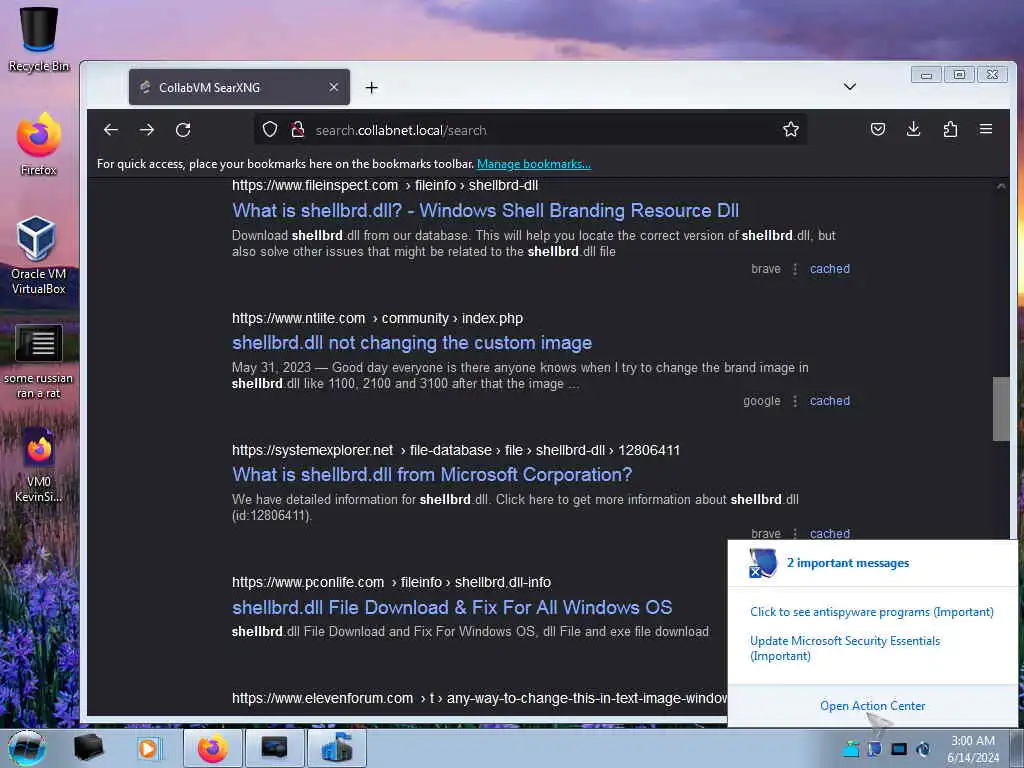This screenshot has width=1024, height=768.
Task: Click the elevenforum.com result URL text
Action: [479, 698]
